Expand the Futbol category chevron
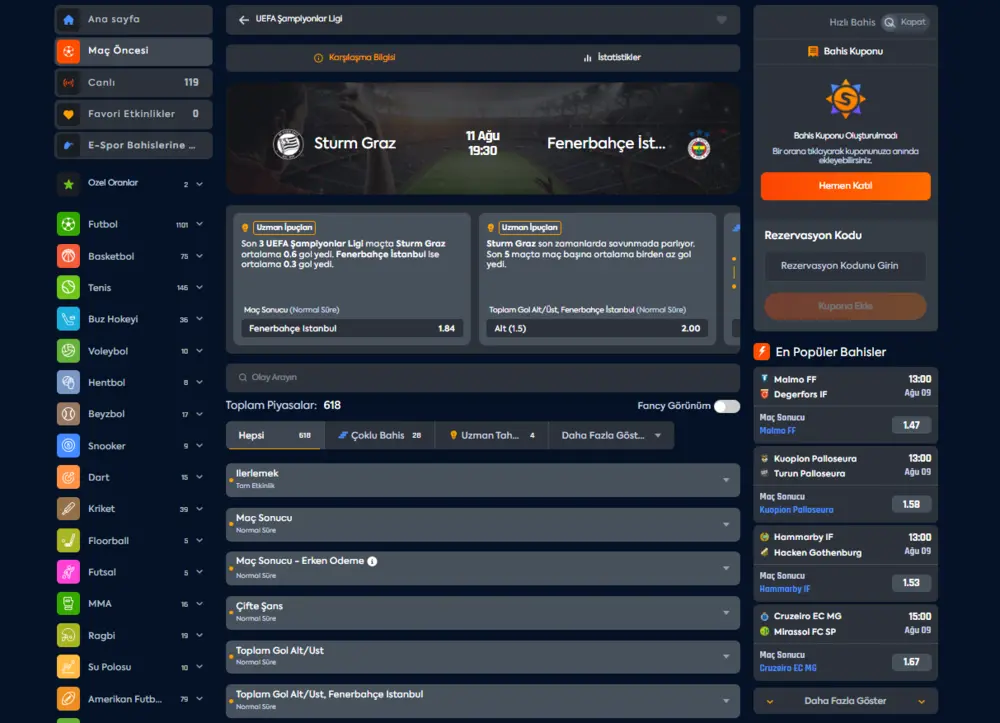The width and height of the screenshot is (1000, 723). pos(200,224)
